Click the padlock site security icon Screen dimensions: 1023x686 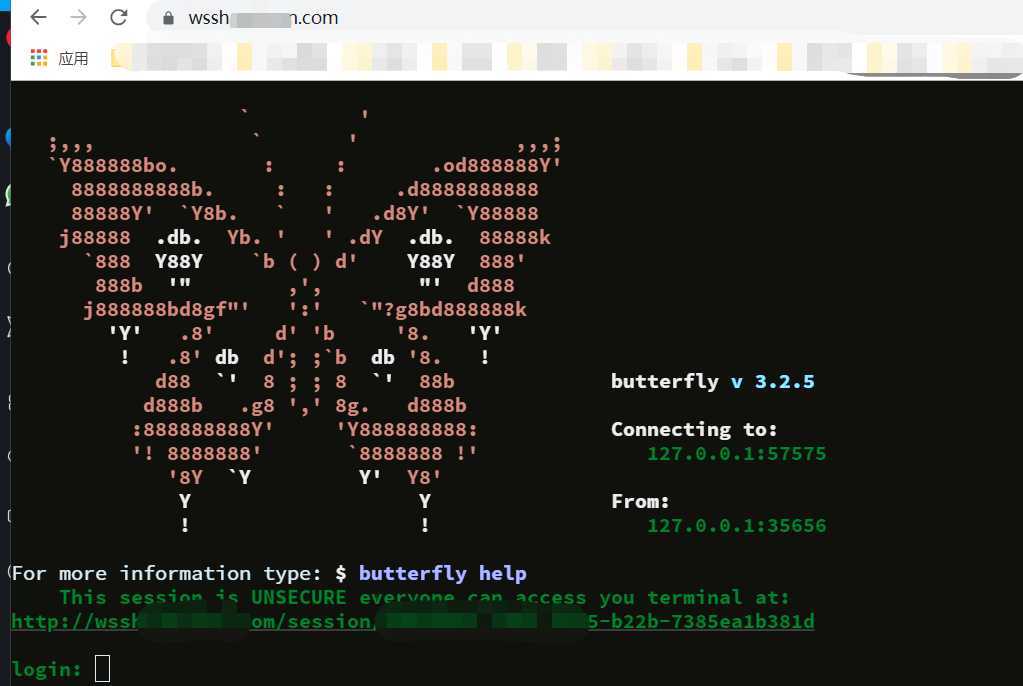pyautogui.click(x=168, y=18)
